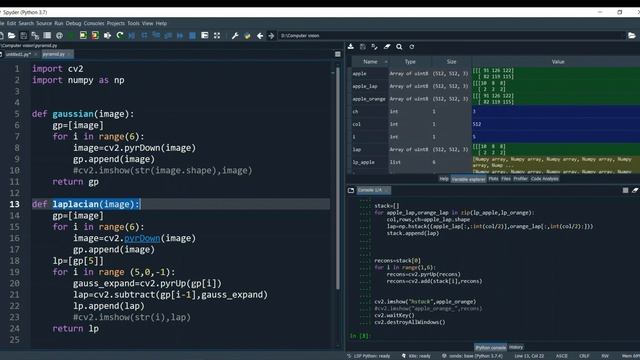Click the LSP Python ready status entry
The width and height of the screenshot is (640, 360).
click(369, 356)
